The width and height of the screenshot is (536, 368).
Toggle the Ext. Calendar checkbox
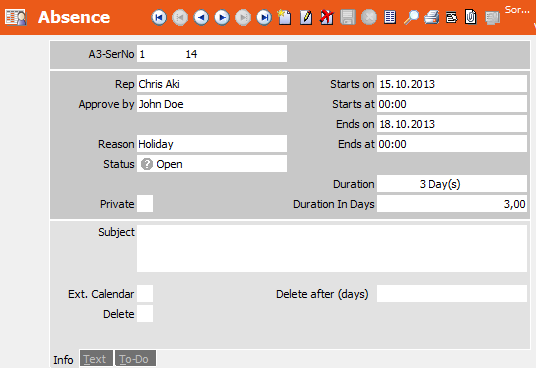pyautogui.click(x=145, y=294)
